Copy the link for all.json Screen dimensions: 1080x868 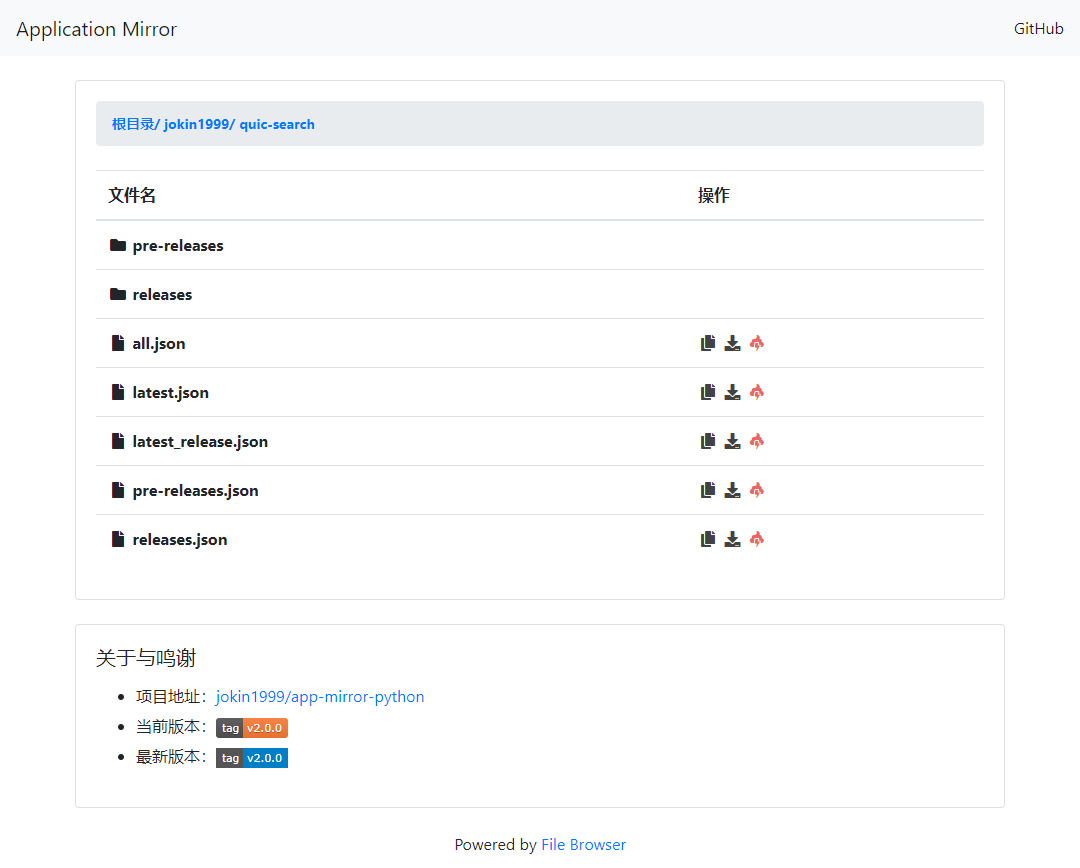click(x=707, y=342)
